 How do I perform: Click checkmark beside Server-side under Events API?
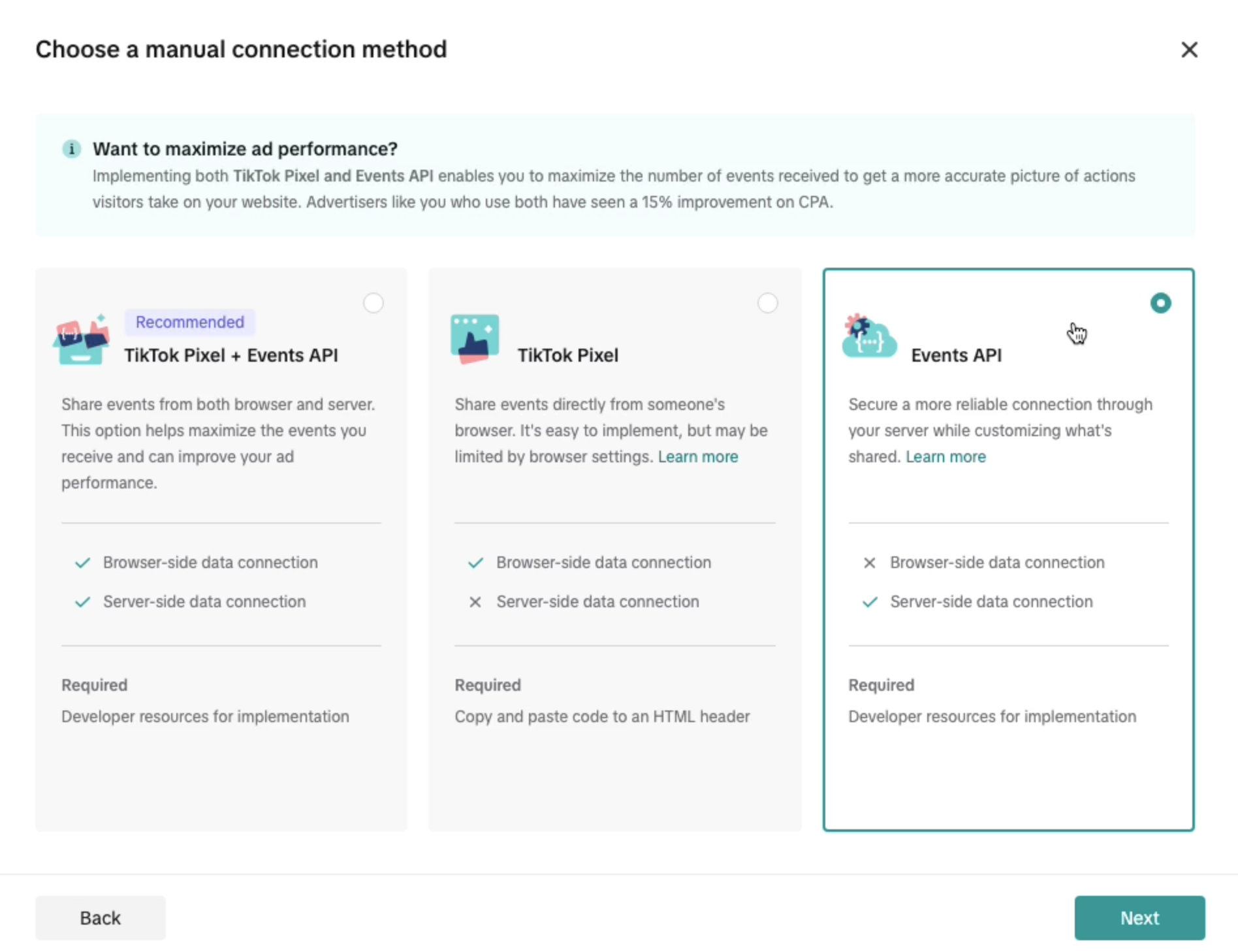point(870,602)
